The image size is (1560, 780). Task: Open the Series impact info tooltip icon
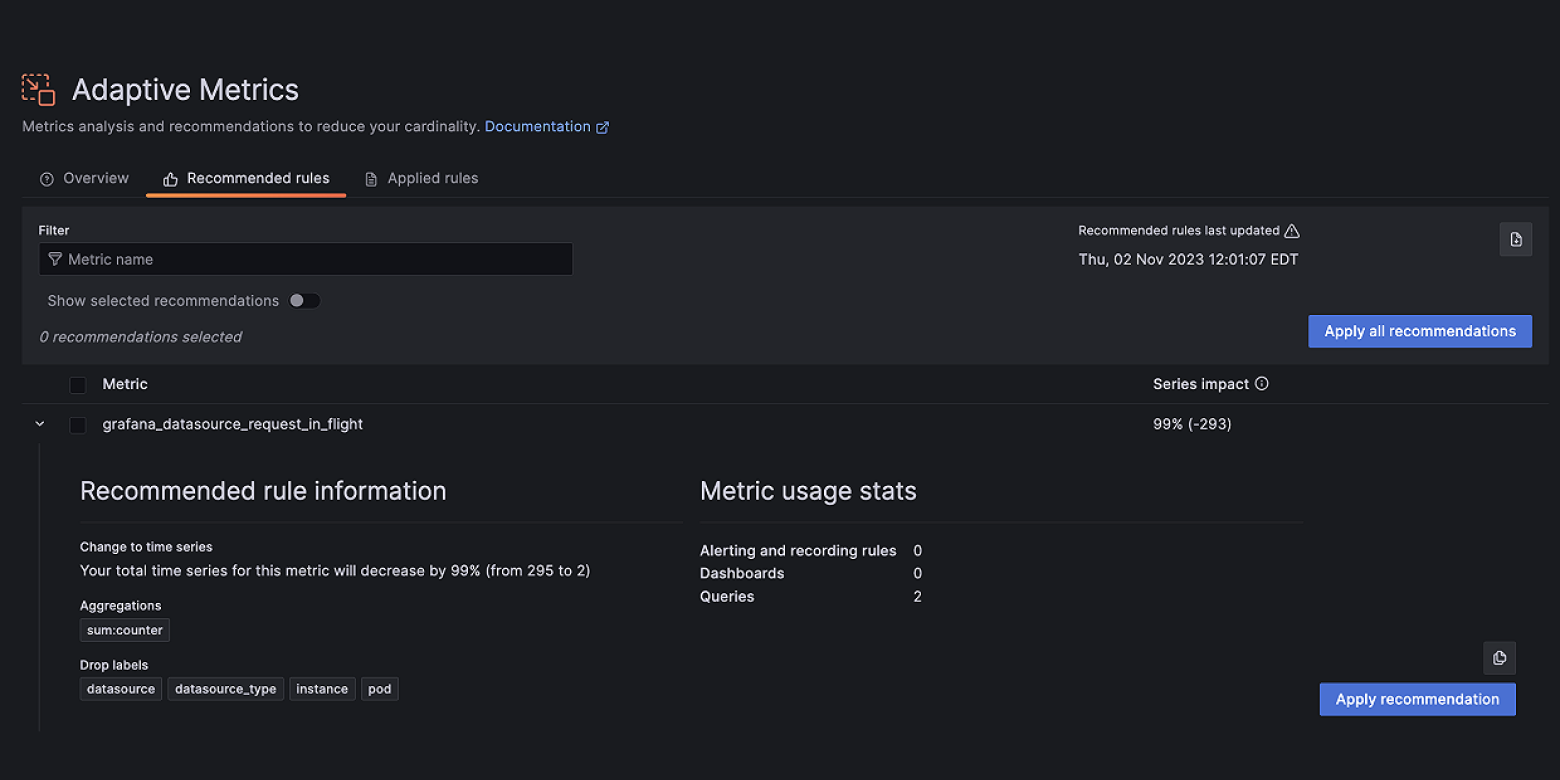pyautogui.click(x=1261, y=383)
